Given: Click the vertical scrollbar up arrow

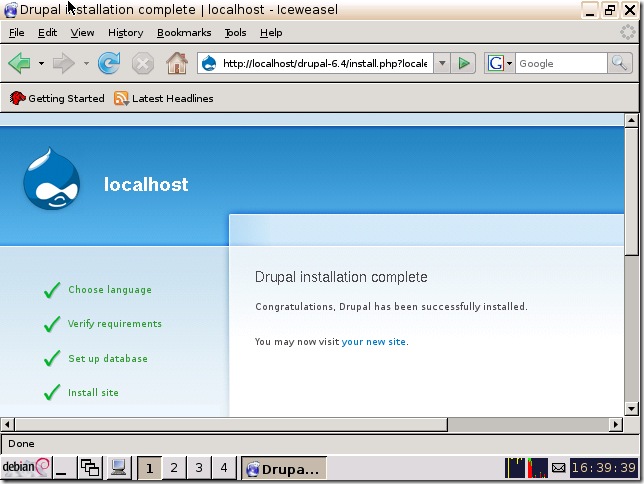Looking at the screenshot, I should 631,120.
